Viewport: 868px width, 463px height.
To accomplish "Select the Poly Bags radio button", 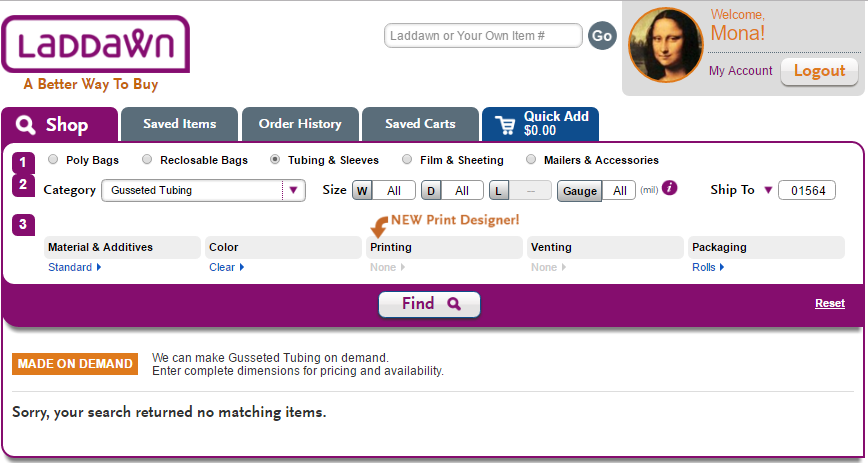I will click(53, 160).
